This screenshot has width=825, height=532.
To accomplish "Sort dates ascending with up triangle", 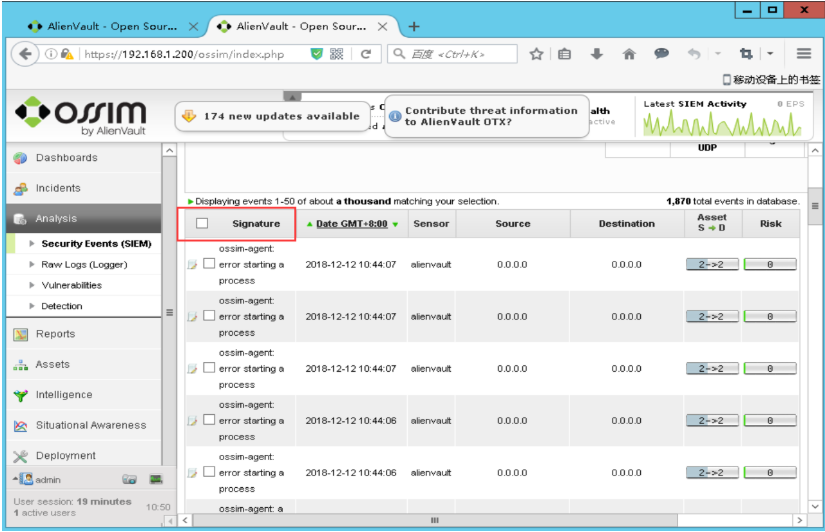I will pyautogui.click(x=309, y=224).
